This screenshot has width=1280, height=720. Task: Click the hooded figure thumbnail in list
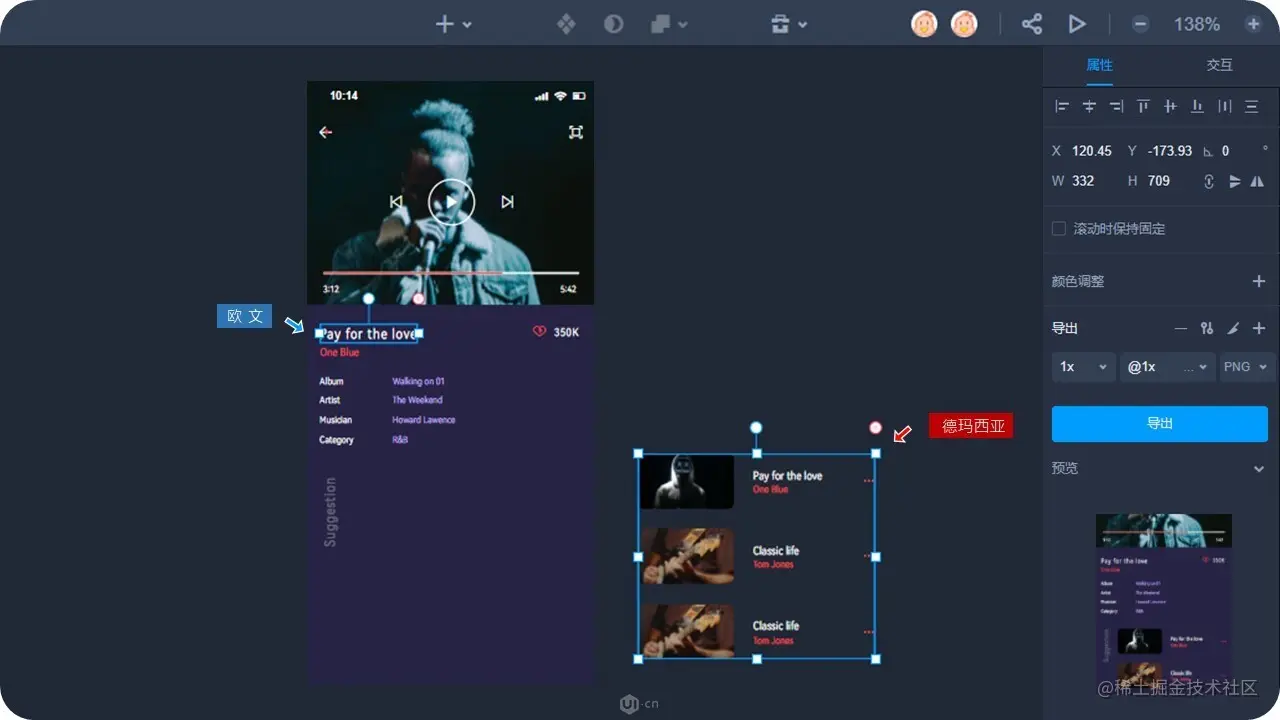pos(687,482)
